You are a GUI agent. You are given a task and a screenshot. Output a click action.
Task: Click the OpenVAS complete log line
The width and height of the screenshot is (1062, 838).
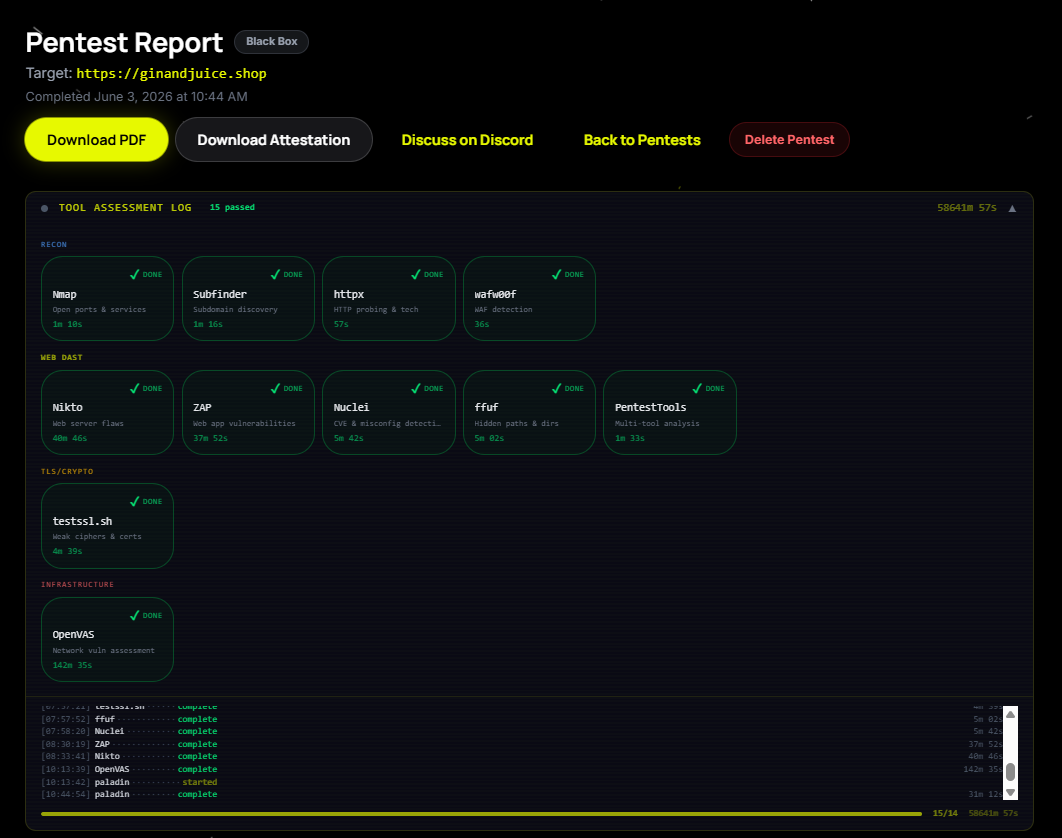[x=522, y=770]
